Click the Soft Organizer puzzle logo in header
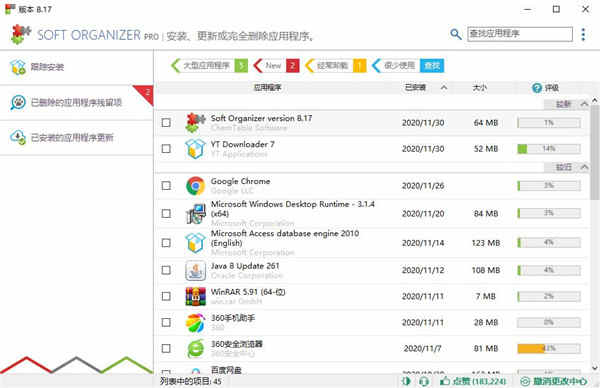Image resolution: width=600 pixels, height=388 pixels. coord(21,34)
